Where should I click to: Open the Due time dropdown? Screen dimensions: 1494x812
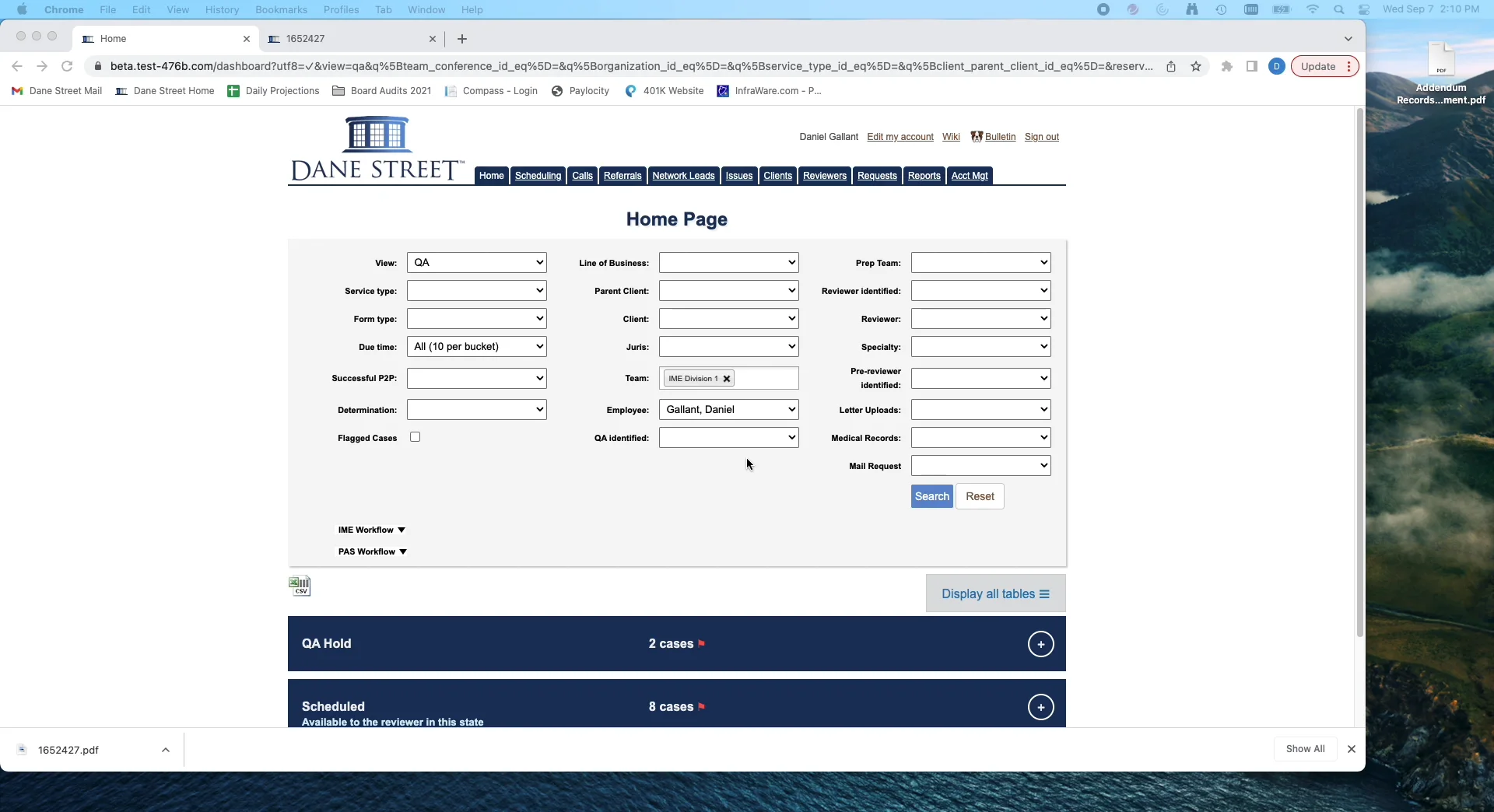coord(477,347)
